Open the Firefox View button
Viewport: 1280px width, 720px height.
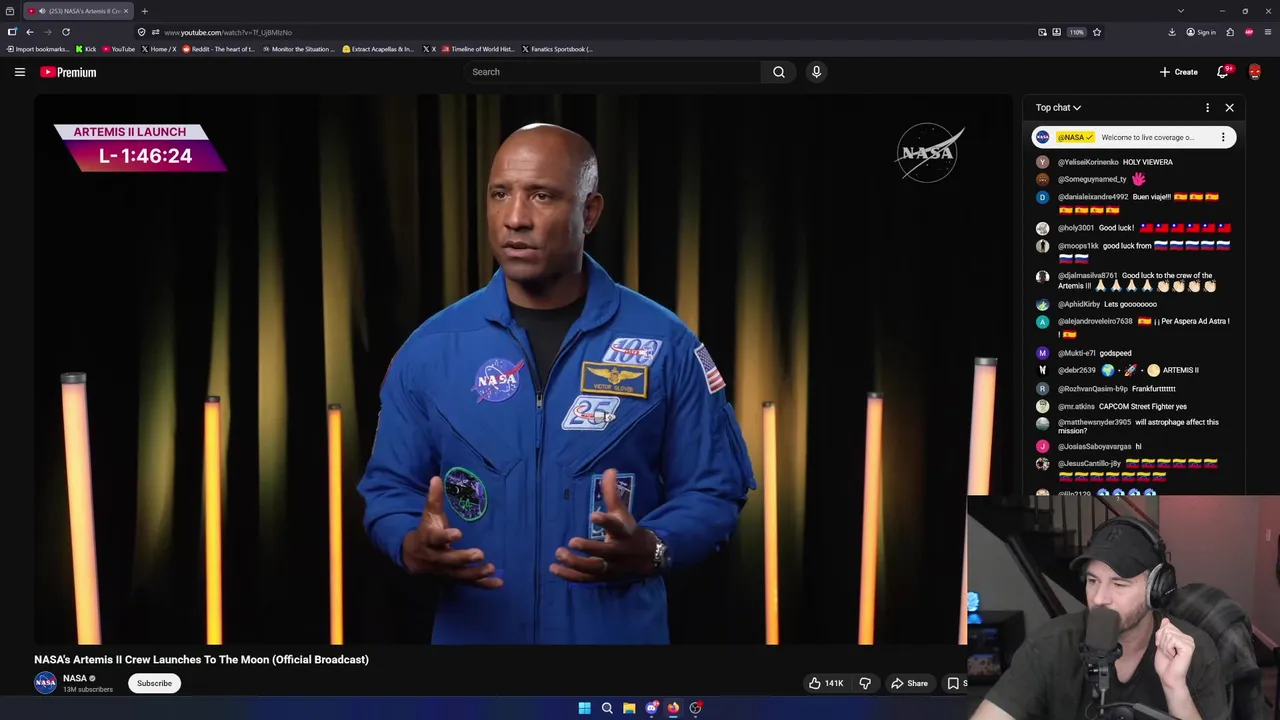[x=10, y=11]
